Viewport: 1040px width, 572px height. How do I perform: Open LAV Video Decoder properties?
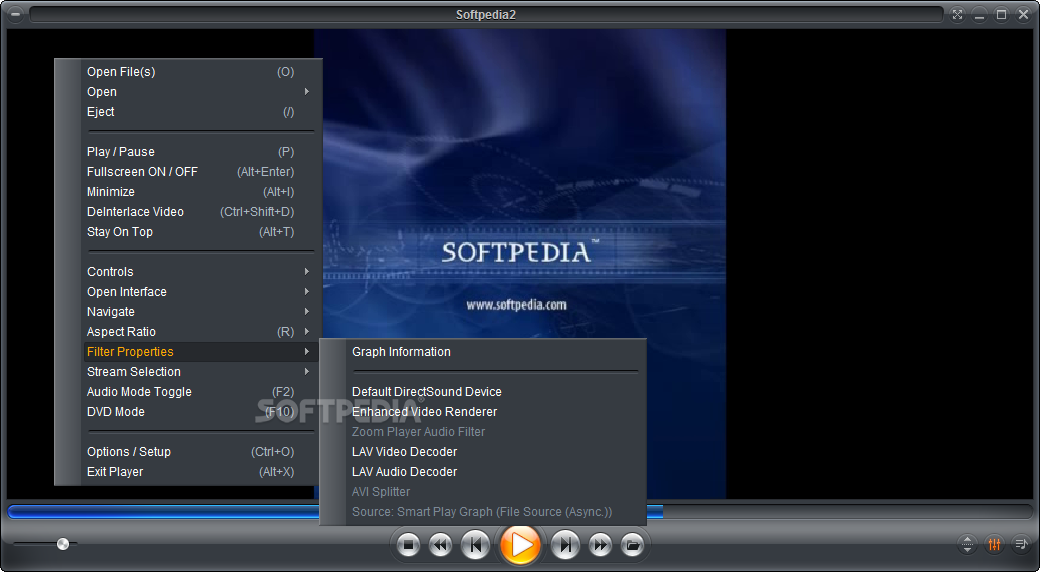tap(495, 451)
